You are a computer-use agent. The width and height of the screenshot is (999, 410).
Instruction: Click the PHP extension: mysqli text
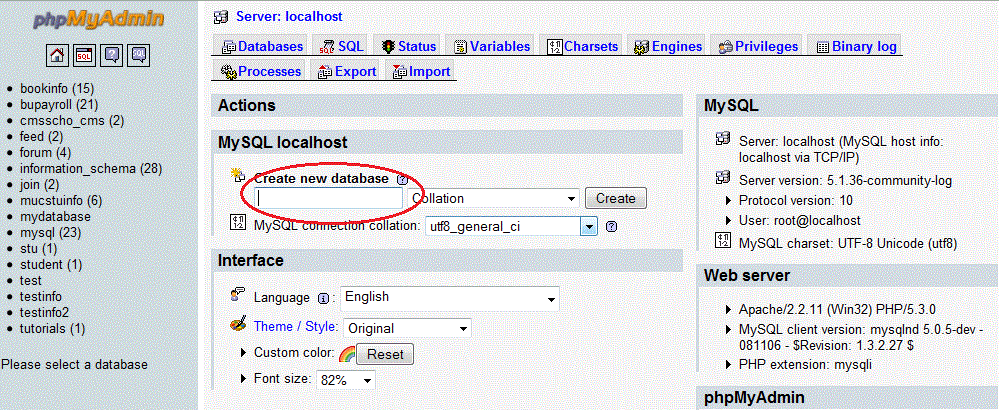click(805, 365)
